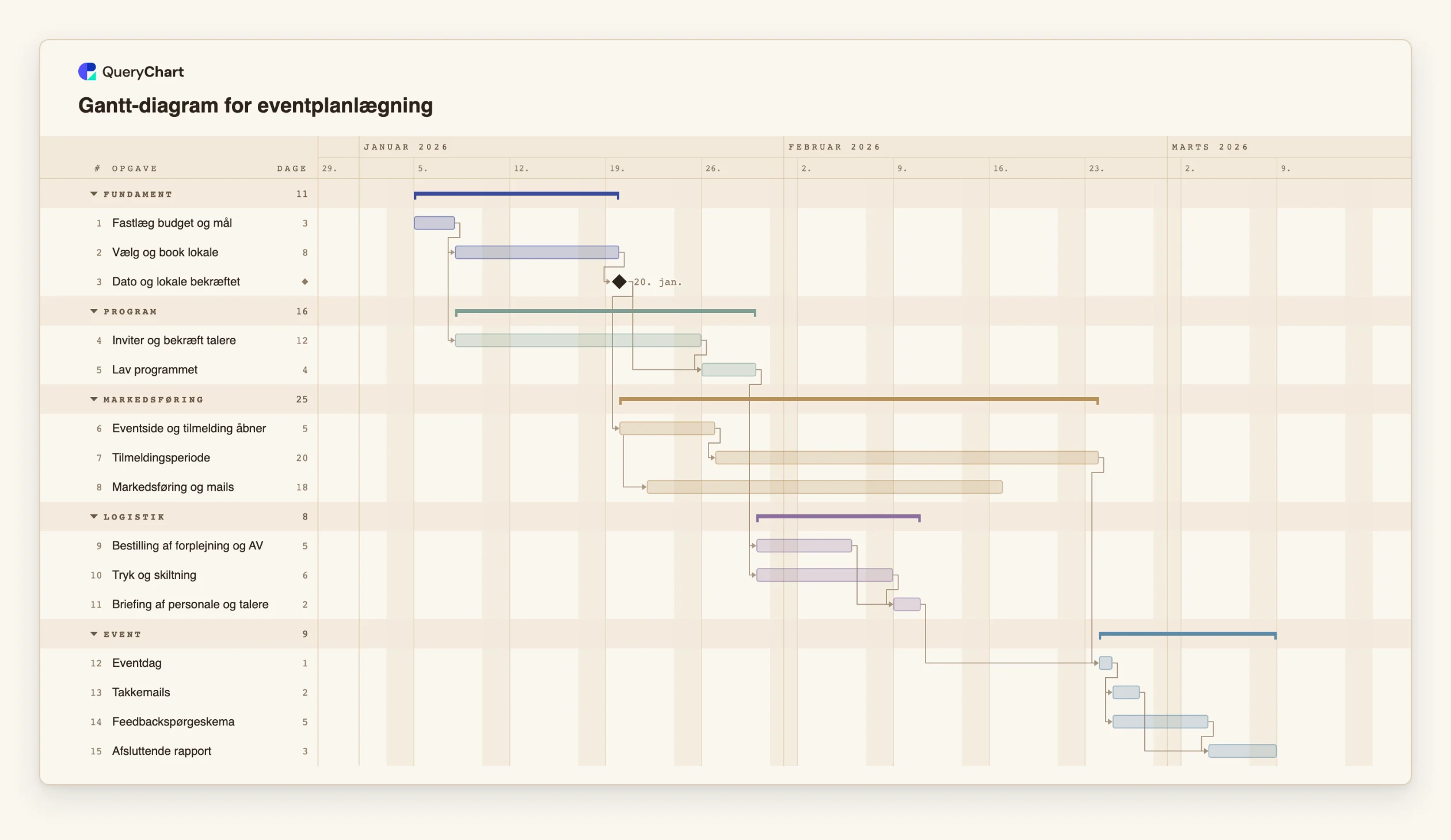Click task name 'Lav programmet'
This screenshot has height=840, width=1451.
154,369
